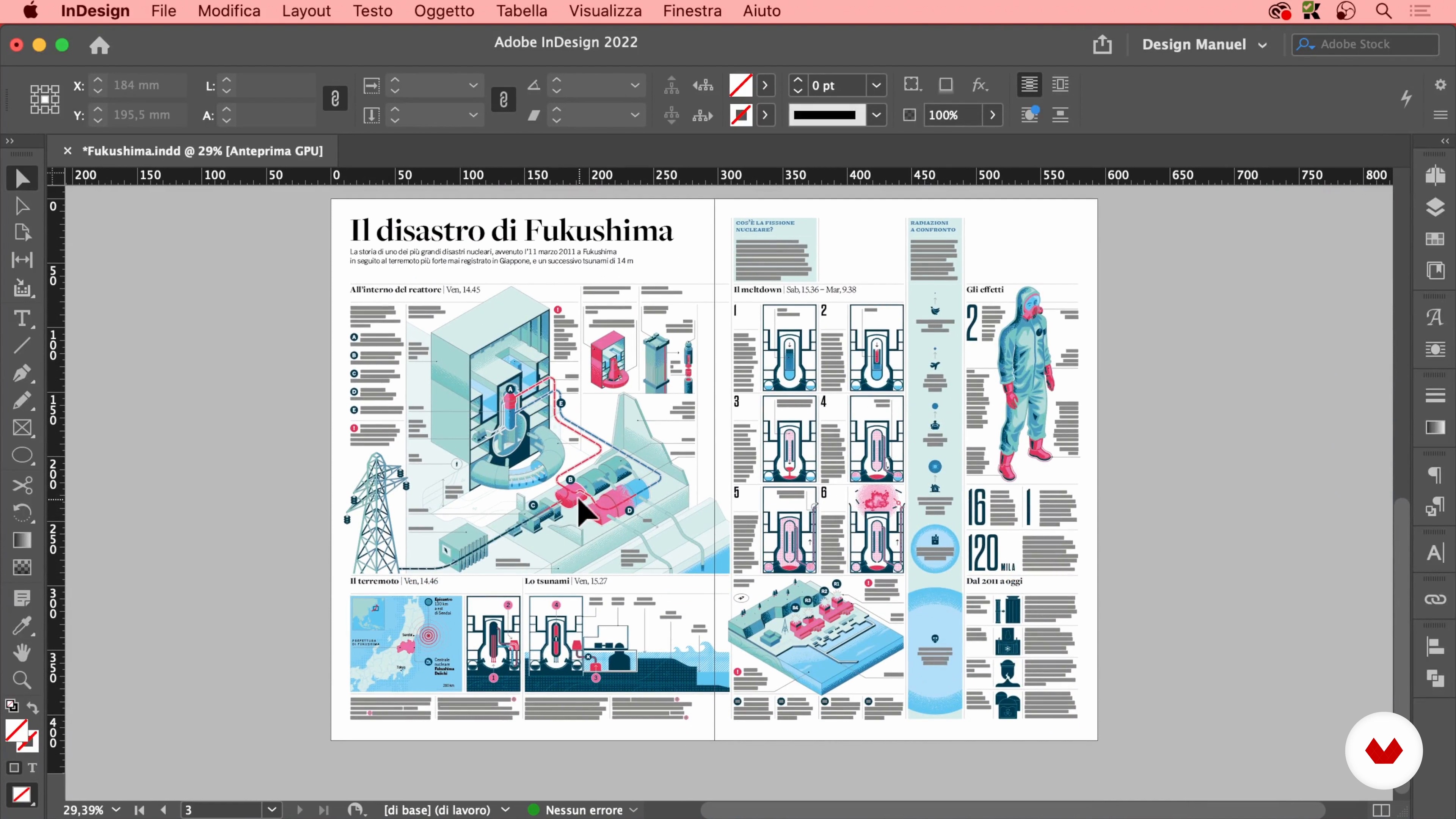Open the Modifica menu
1456x819 pixels.
coord(229,11)
